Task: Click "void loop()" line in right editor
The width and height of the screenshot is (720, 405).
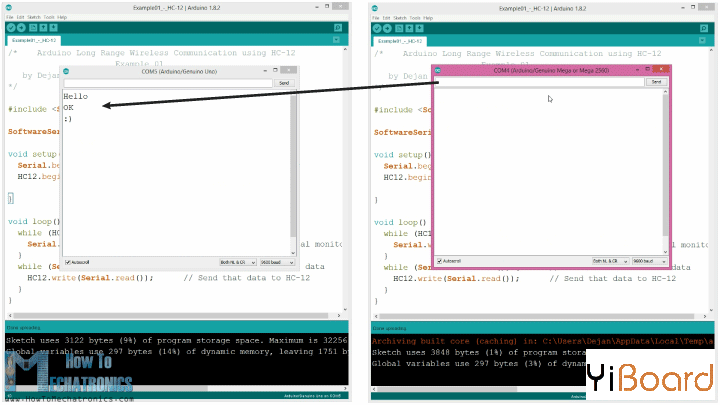Action: [x=400, y=222]
